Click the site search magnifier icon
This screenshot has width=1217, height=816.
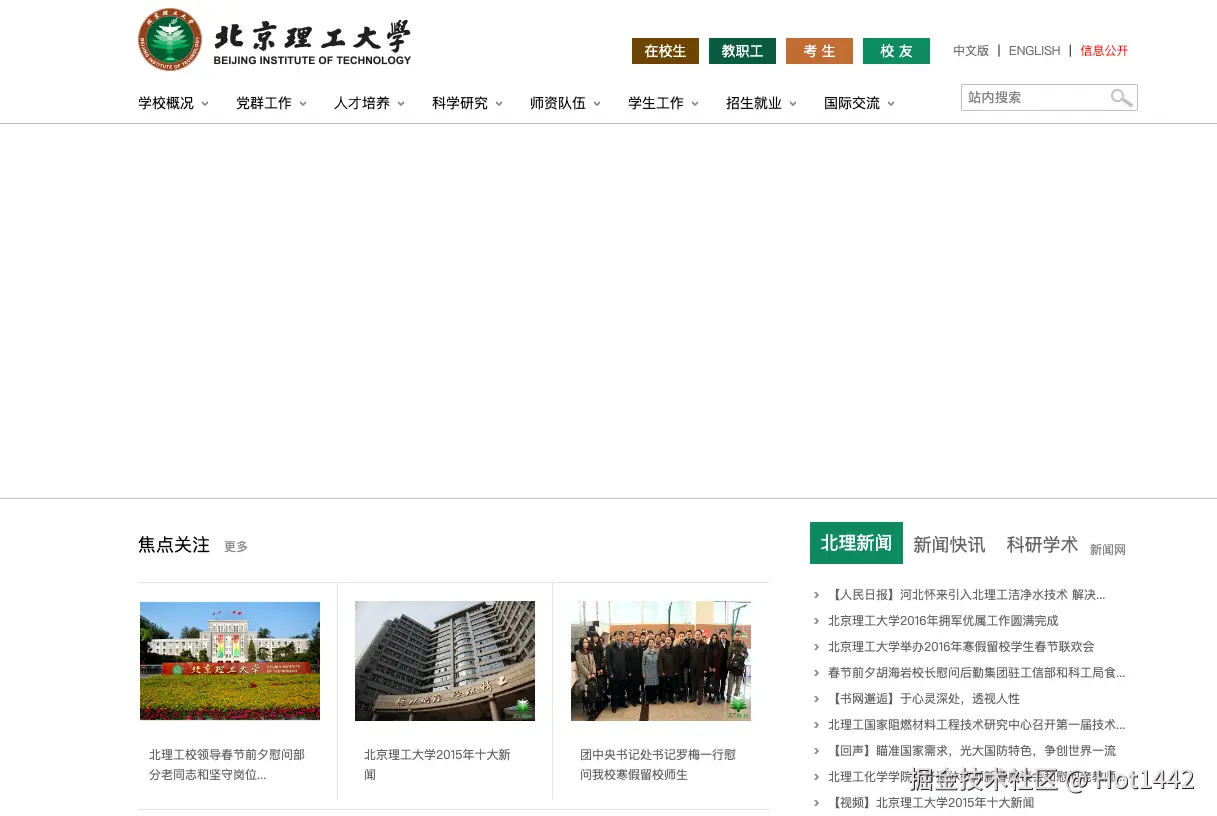pos(1121,97)
